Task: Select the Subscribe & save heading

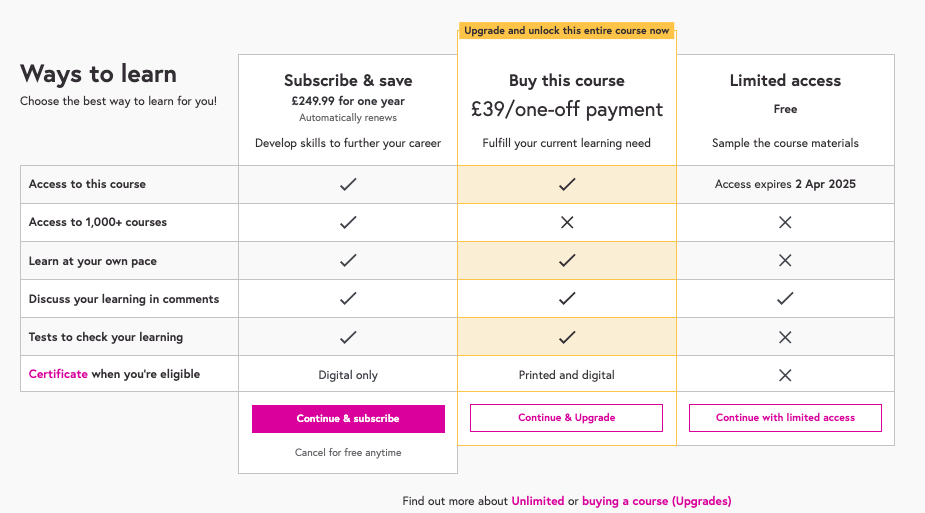Action: click(x=348, y=81)
